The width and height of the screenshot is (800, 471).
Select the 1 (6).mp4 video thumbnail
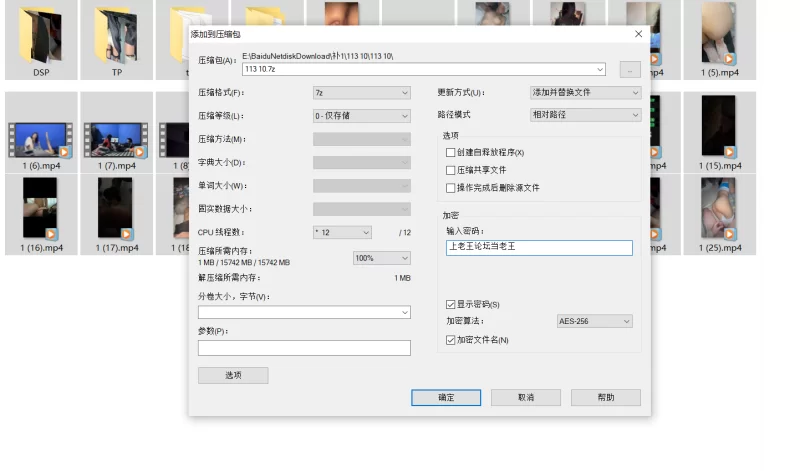(x=41, y=140)
